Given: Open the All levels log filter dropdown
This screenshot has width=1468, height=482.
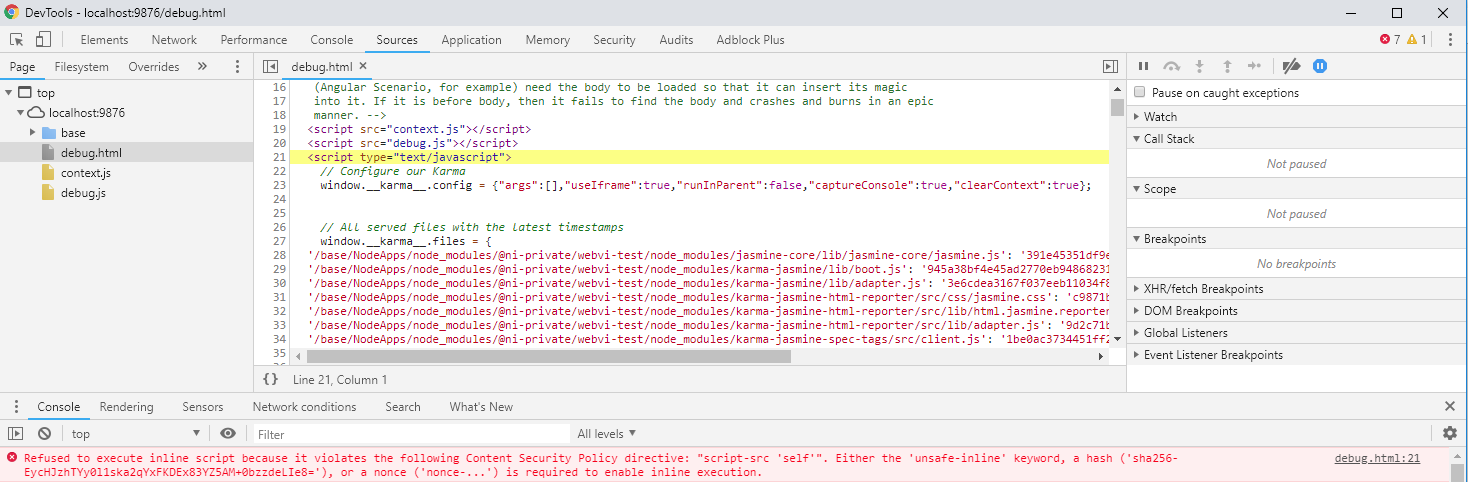Looking at the screenshot, I should click(x=607, y=434).
